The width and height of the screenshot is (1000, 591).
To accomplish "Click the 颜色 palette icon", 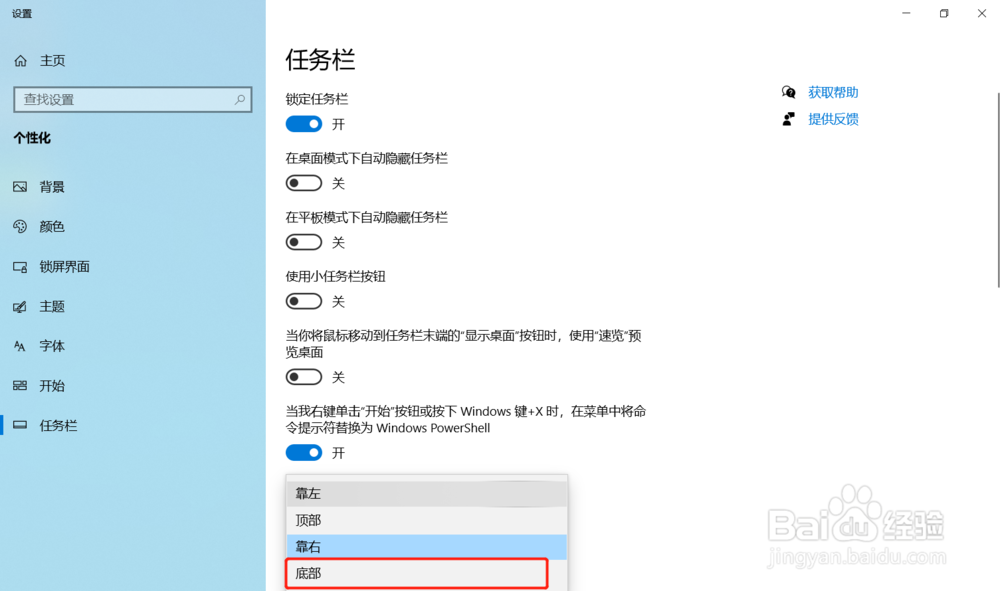I will [20, 226].
